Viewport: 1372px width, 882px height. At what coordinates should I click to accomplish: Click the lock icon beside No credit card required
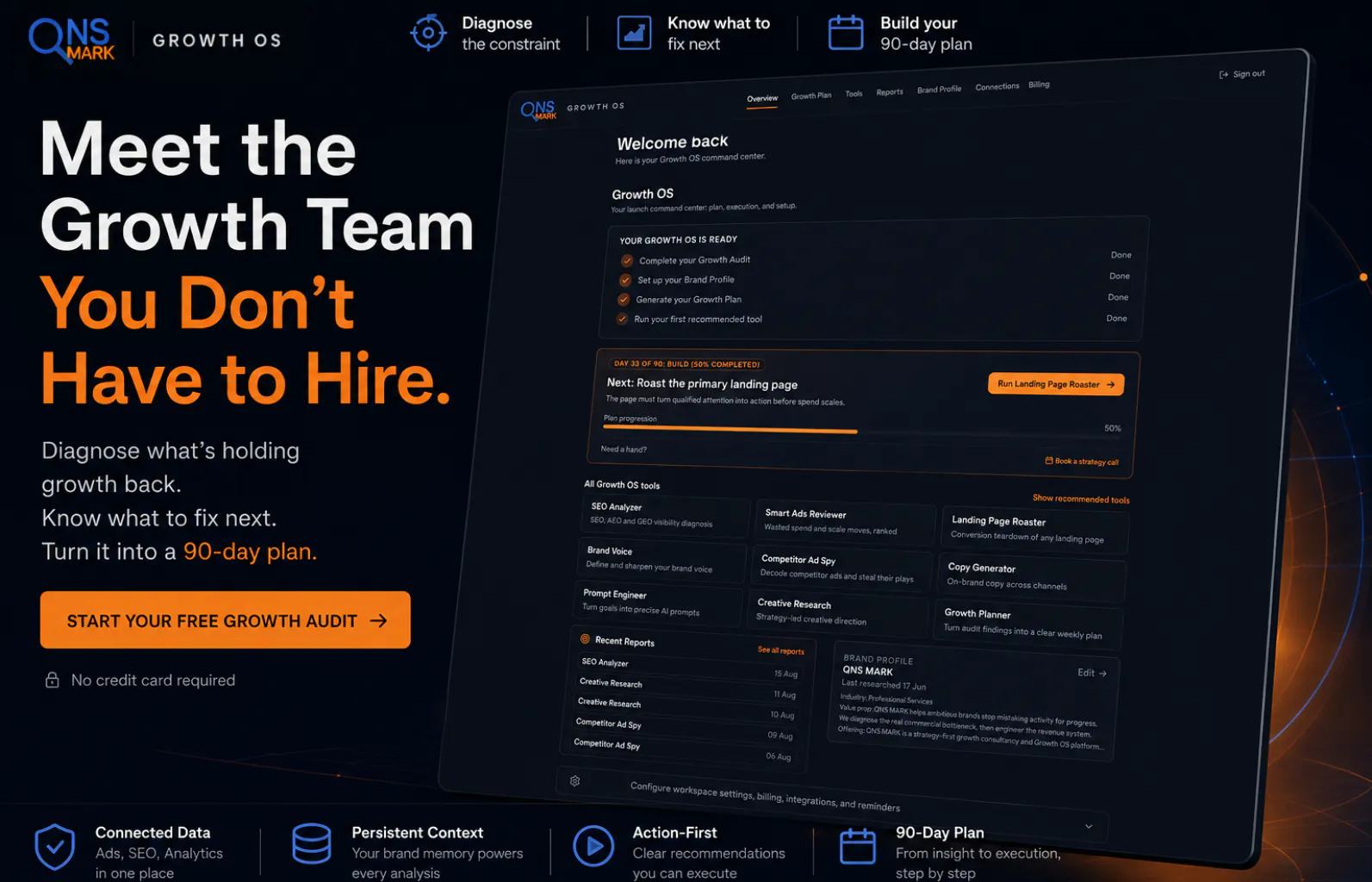53,680
